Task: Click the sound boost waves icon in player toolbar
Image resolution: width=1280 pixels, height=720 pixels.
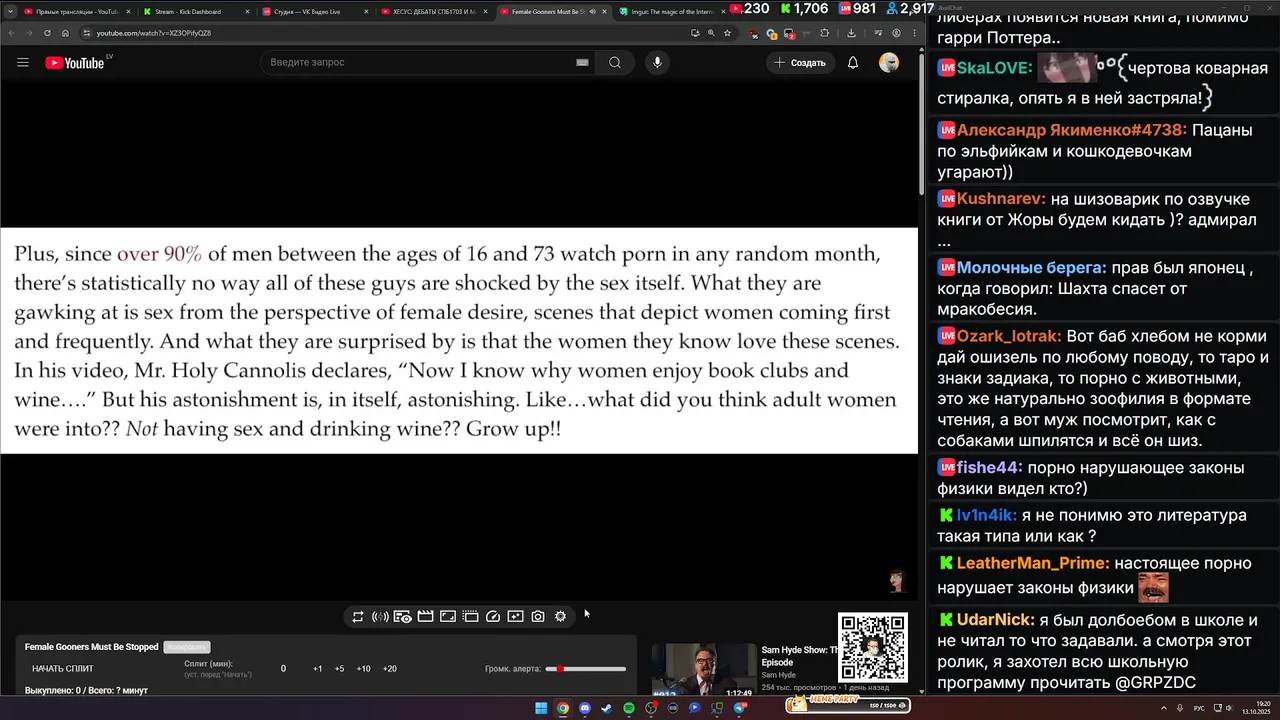Action: 380,617
